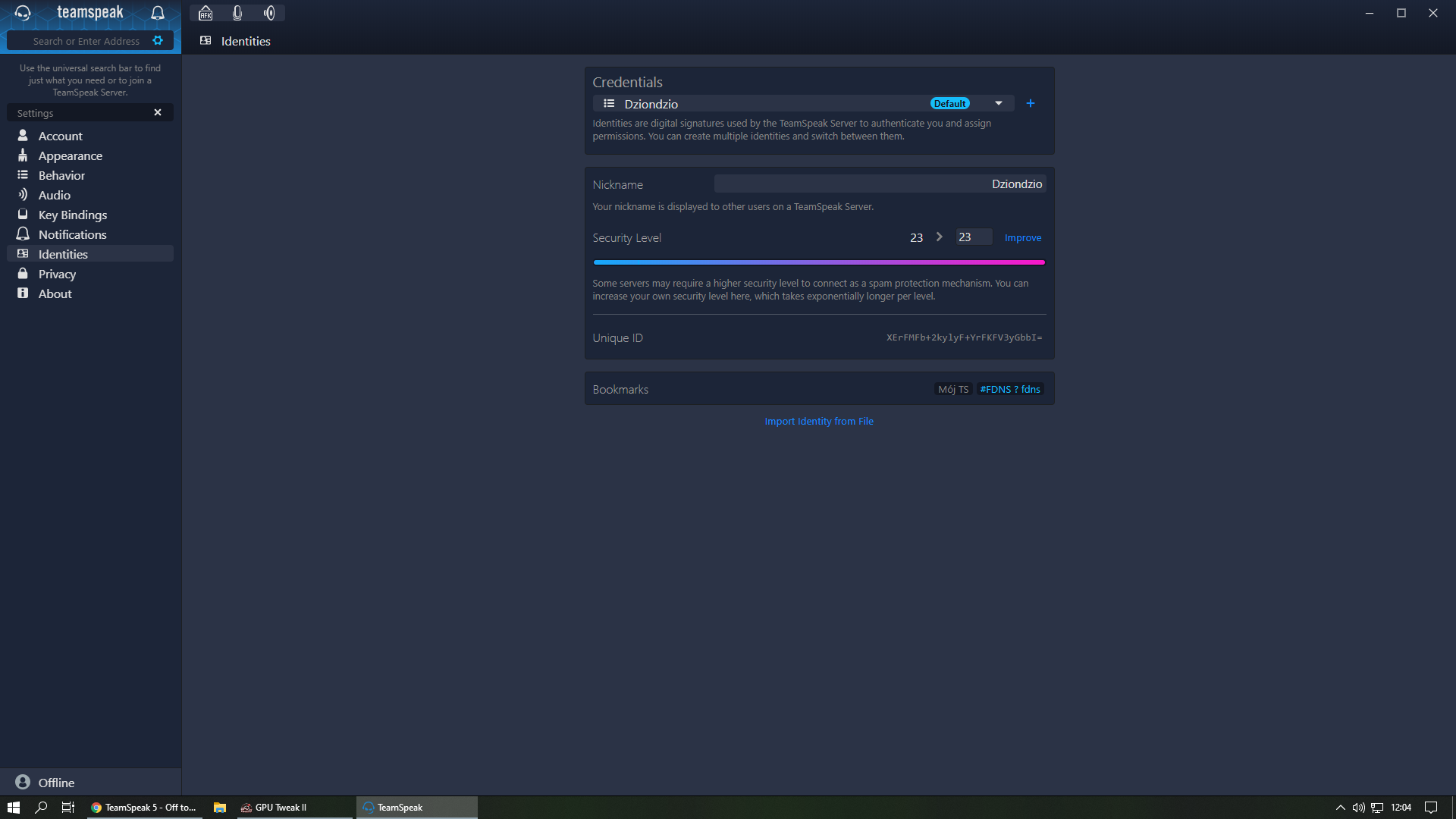Viewport: 1456px width, 819px height.
Task: Mute the speaker sound icon in the toolbar
Action: tap(269, 13)
